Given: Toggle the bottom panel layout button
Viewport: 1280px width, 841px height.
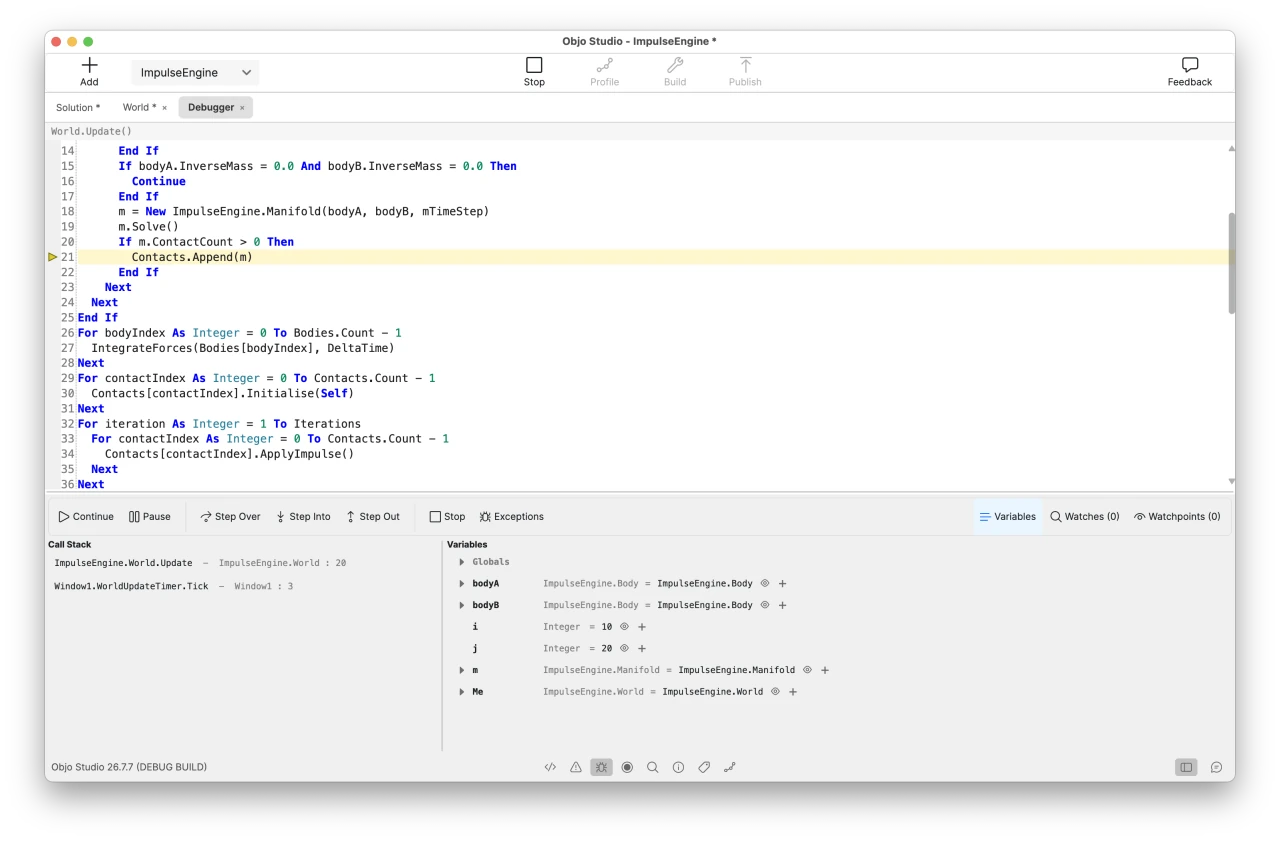Looking at the screenshot, I should [1186, 768].
